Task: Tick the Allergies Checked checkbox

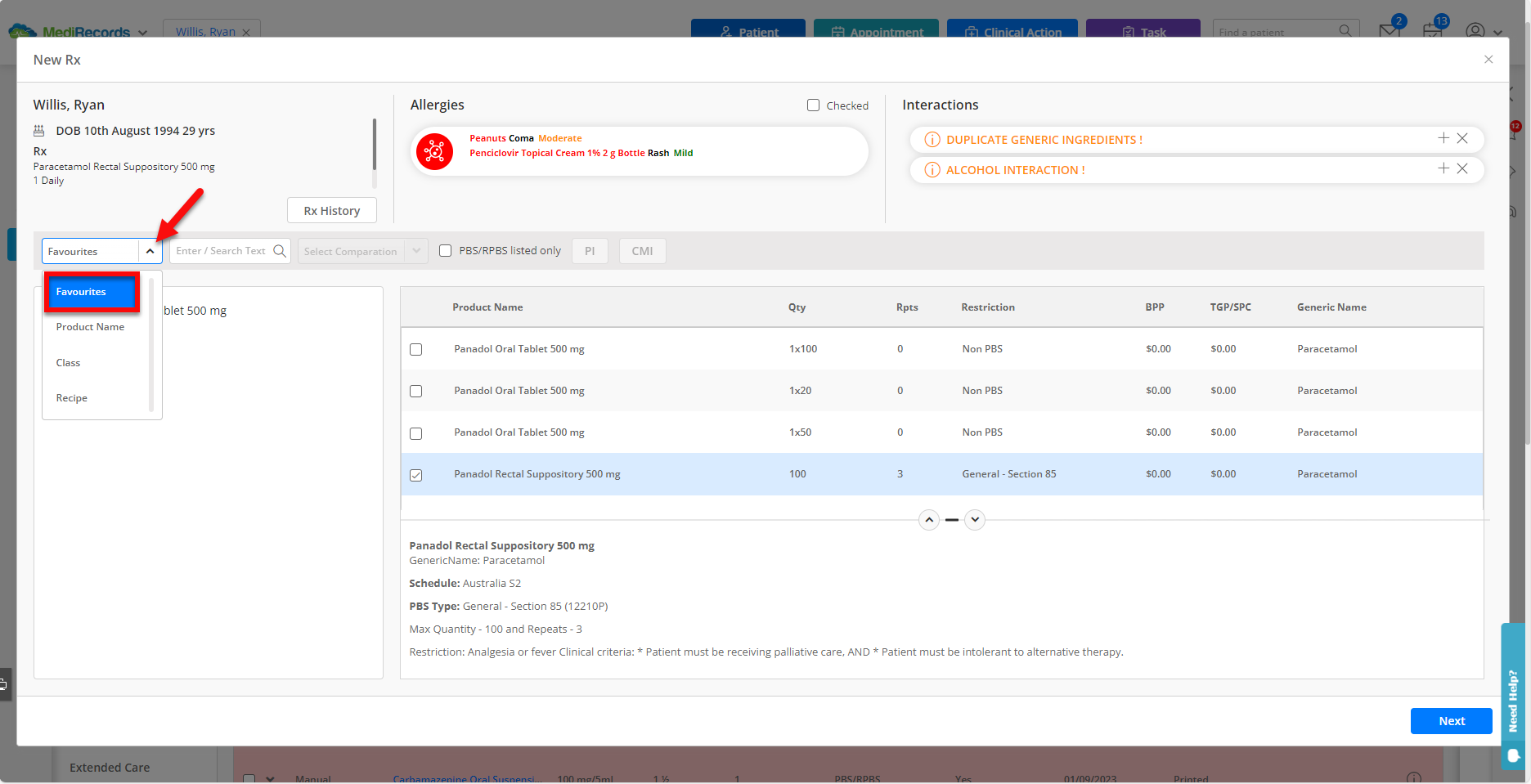Action: click(x=813, y=105)
